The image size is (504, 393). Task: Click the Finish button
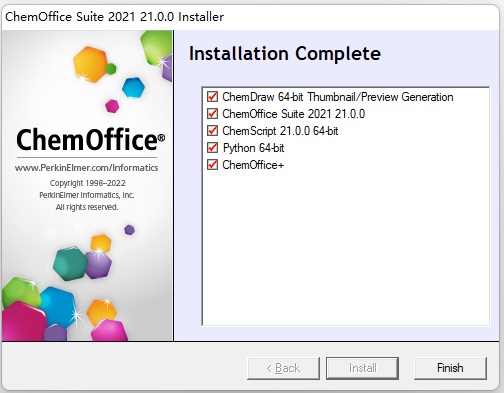pos(450,368)
